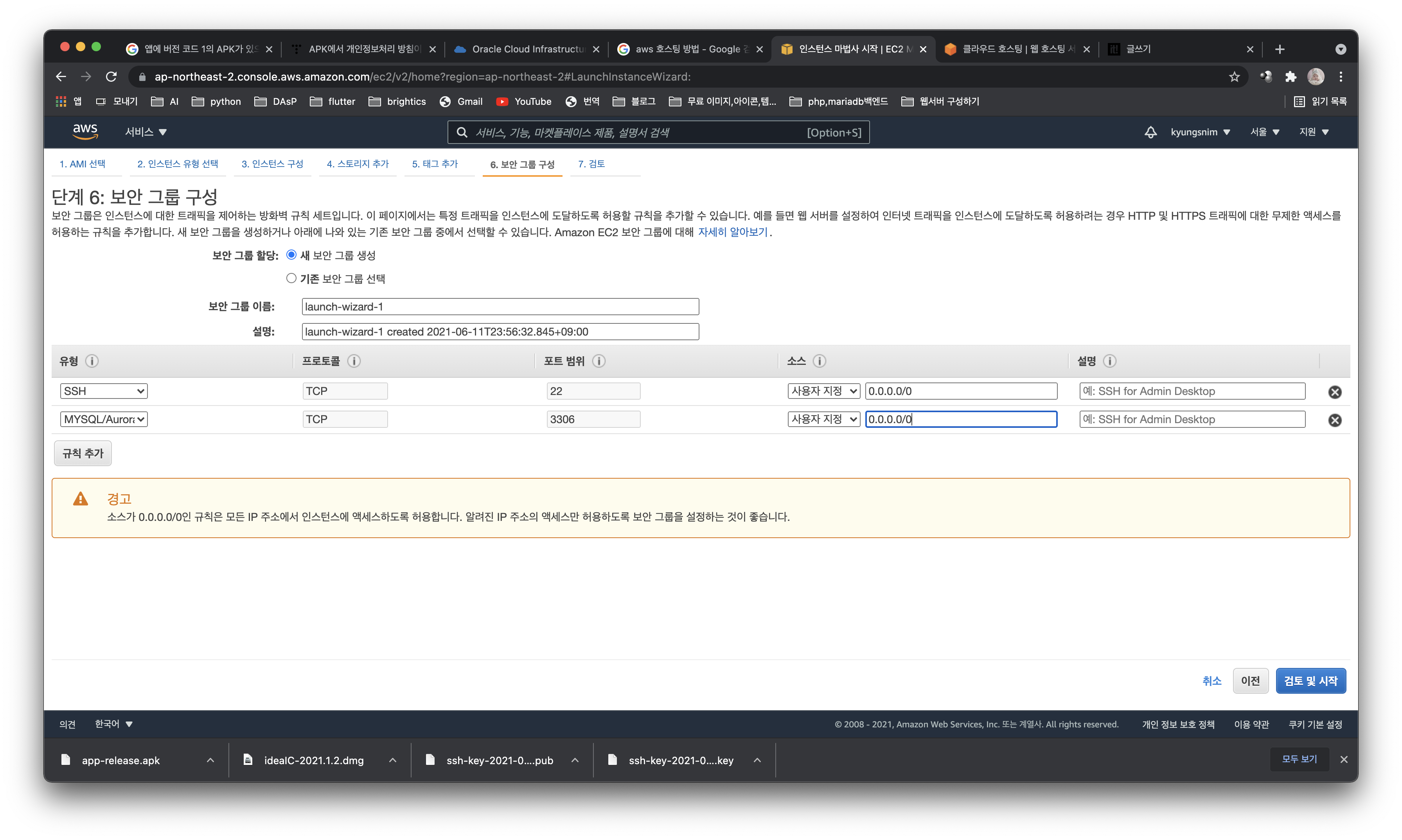Screen dimensions: 1402x840
Task: Expand the 서비스 menu
Action: pos(146,133)
